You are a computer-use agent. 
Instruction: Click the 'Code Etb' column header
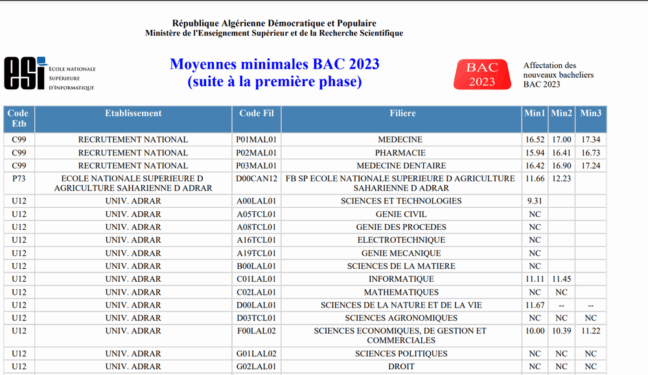coord(19,119)
